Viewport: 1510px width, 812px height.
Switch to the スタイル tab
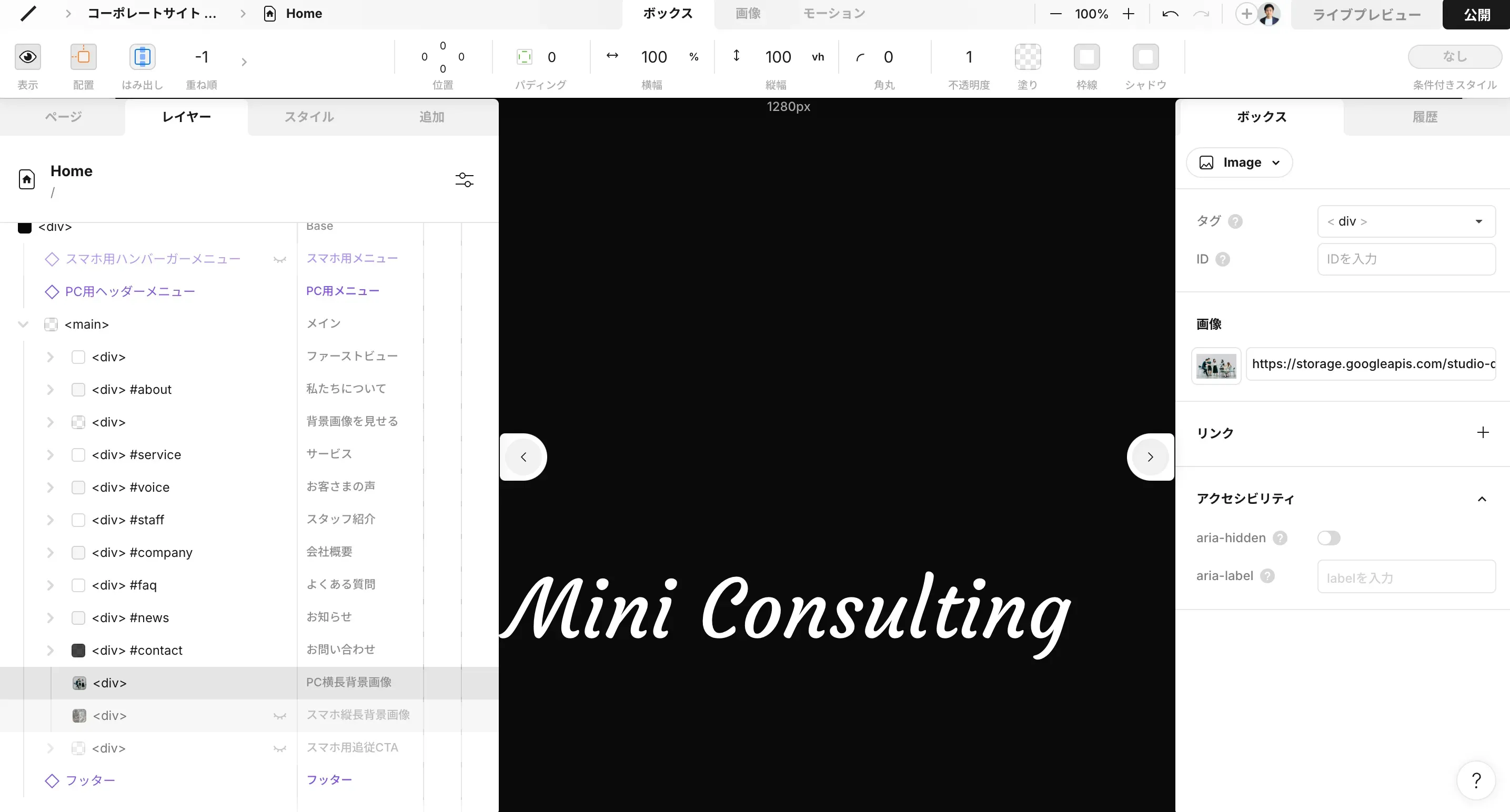point(309,117)
